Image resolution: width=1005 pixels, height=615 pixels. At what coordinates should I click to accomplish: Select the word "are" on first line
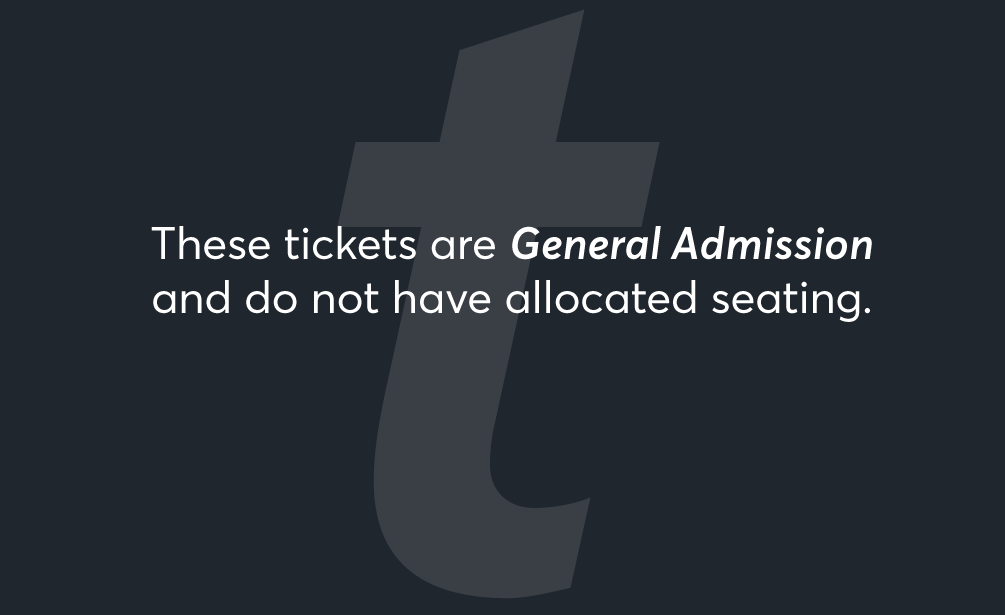tap(463, 247)
